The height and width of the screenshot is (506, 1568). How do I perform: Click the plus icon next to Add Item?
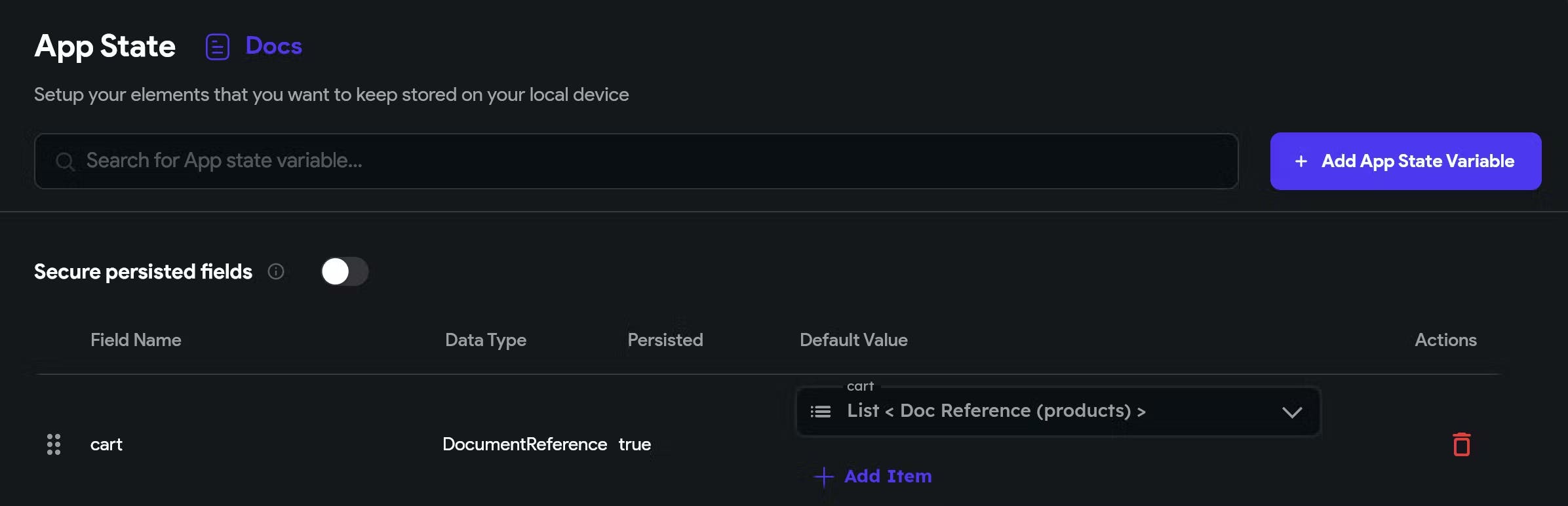click(x=823, y=477)
